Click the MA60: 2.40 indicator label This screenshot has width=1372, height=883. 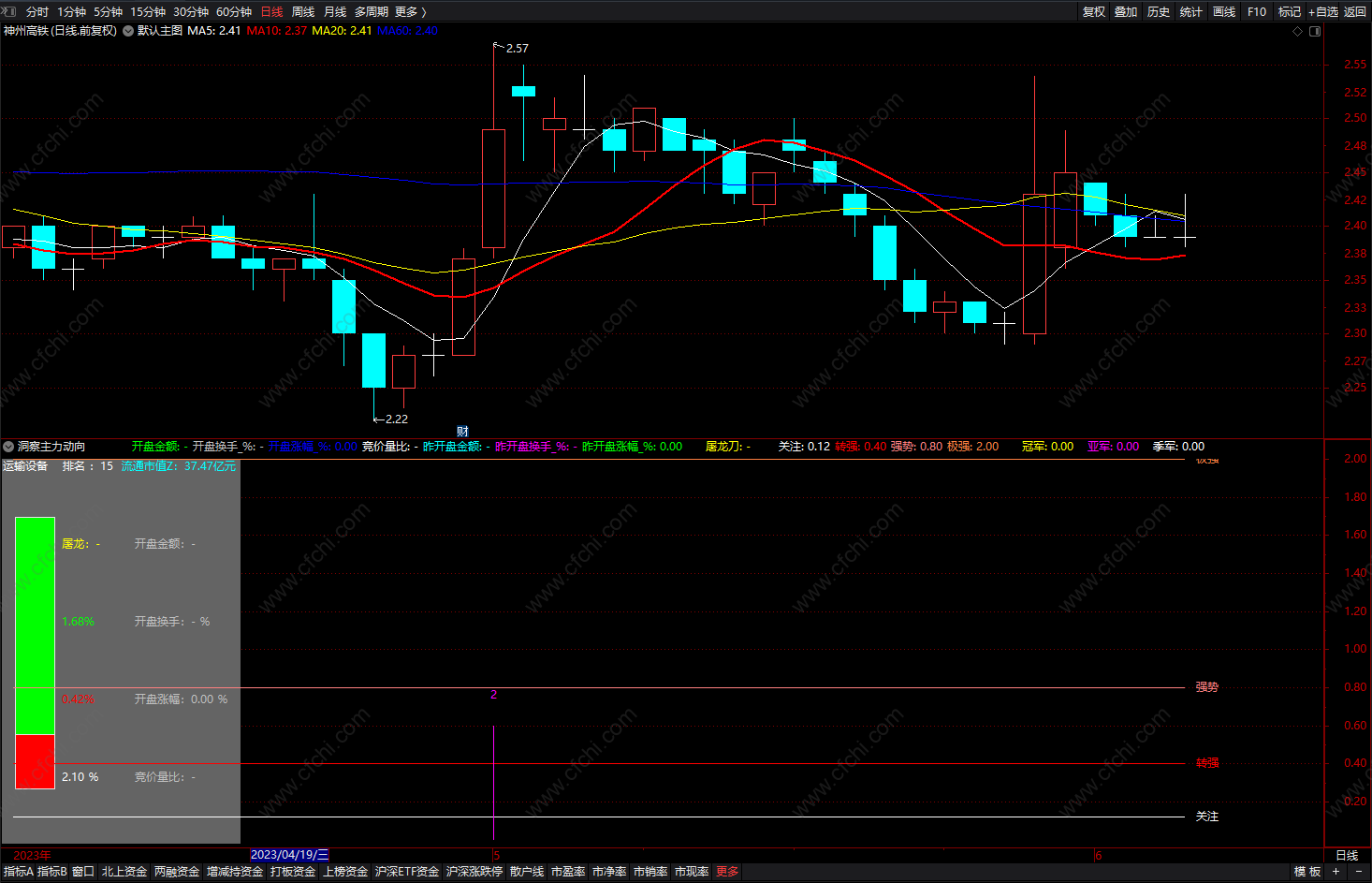[x=407, y=31]
